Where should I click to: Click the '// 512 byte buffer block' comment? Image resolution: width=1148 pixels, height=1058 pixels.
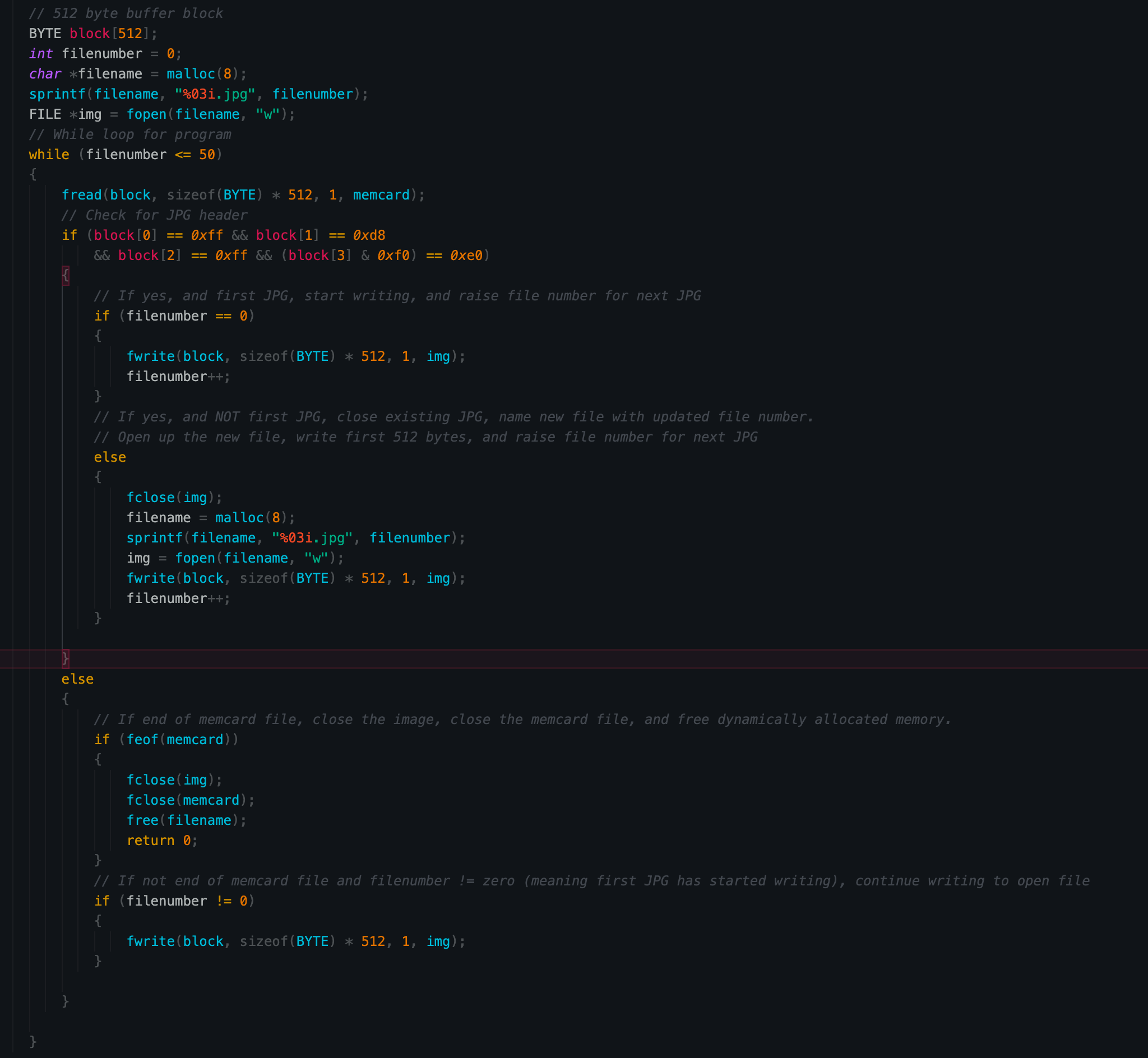click(126, 13)
